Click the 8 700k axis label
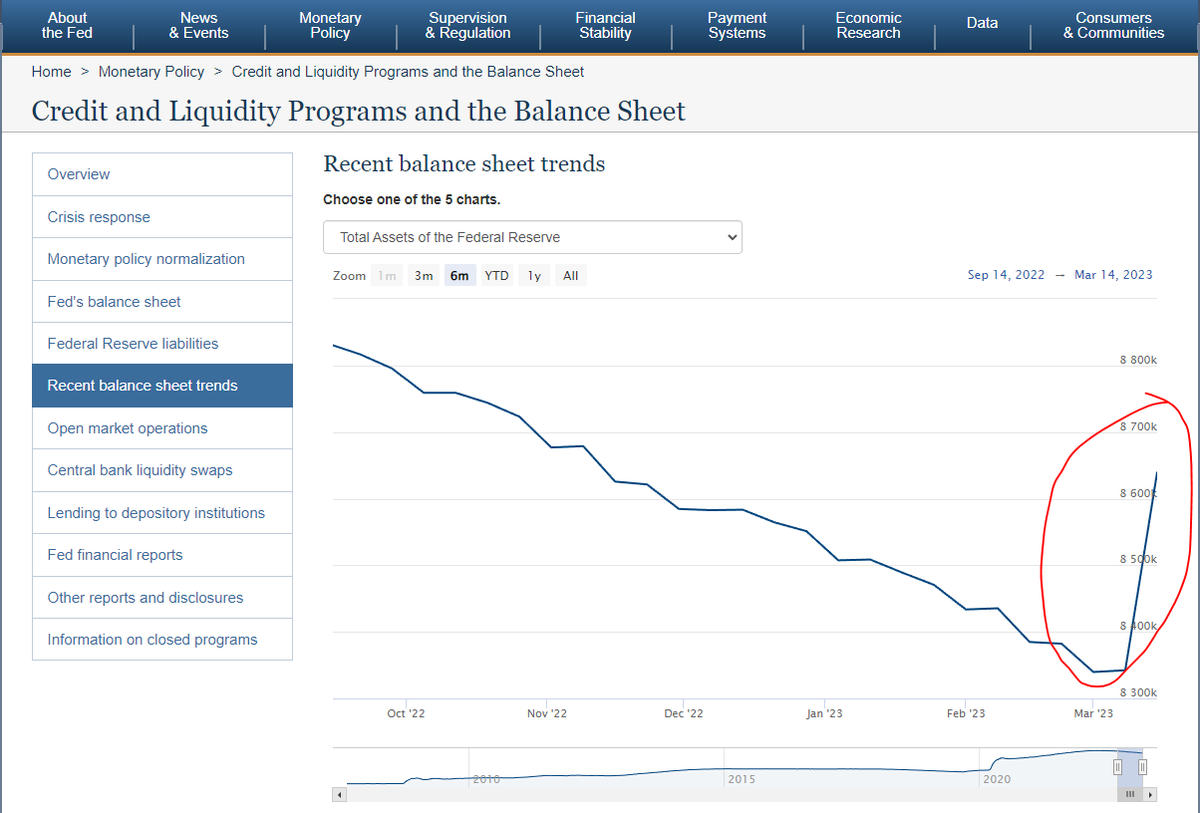This screenshot has width=1200, height=813. [x=1138, y=426]
